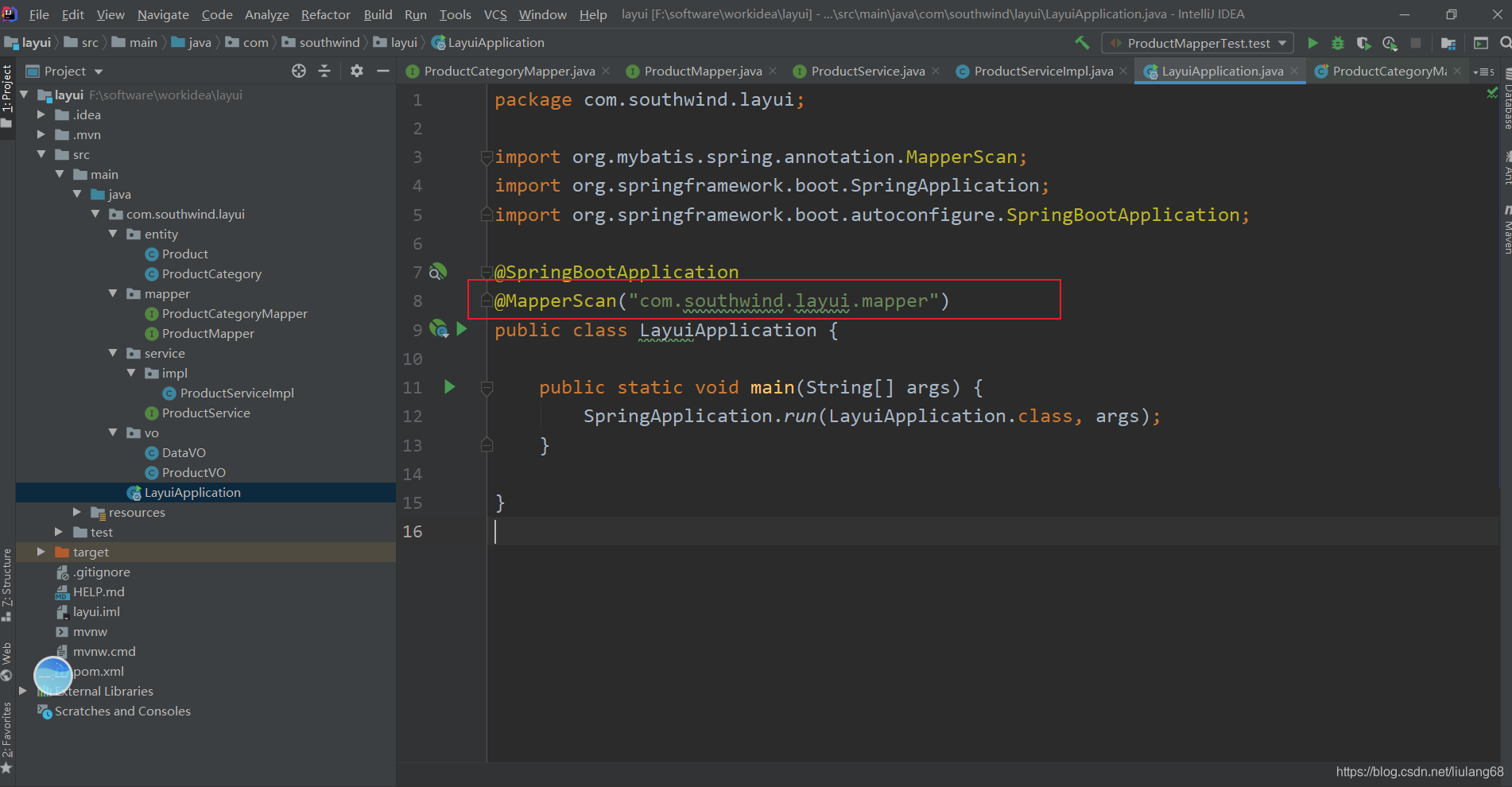Click the stop process square icon
The image size is (1512, 787).
pos(1416,43)
